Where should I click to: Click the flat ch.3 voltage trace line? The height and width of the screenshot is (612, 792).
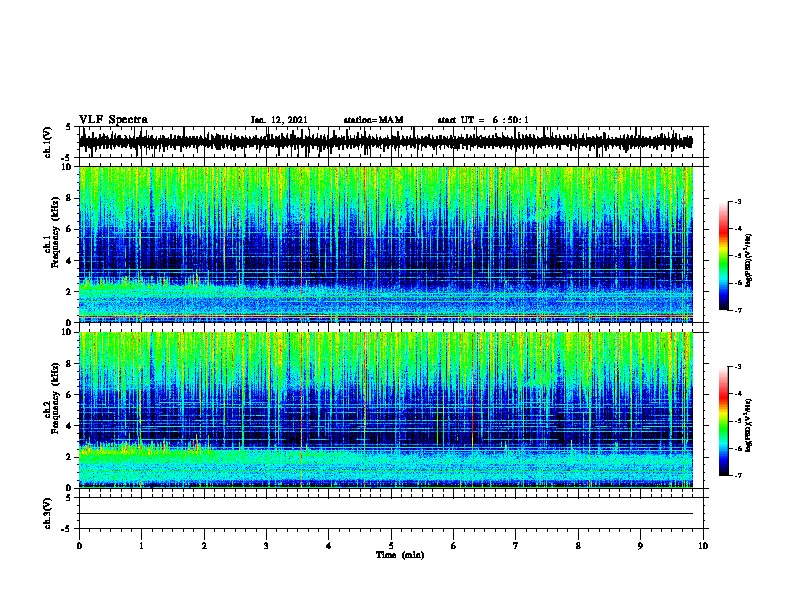pos(386,514)
